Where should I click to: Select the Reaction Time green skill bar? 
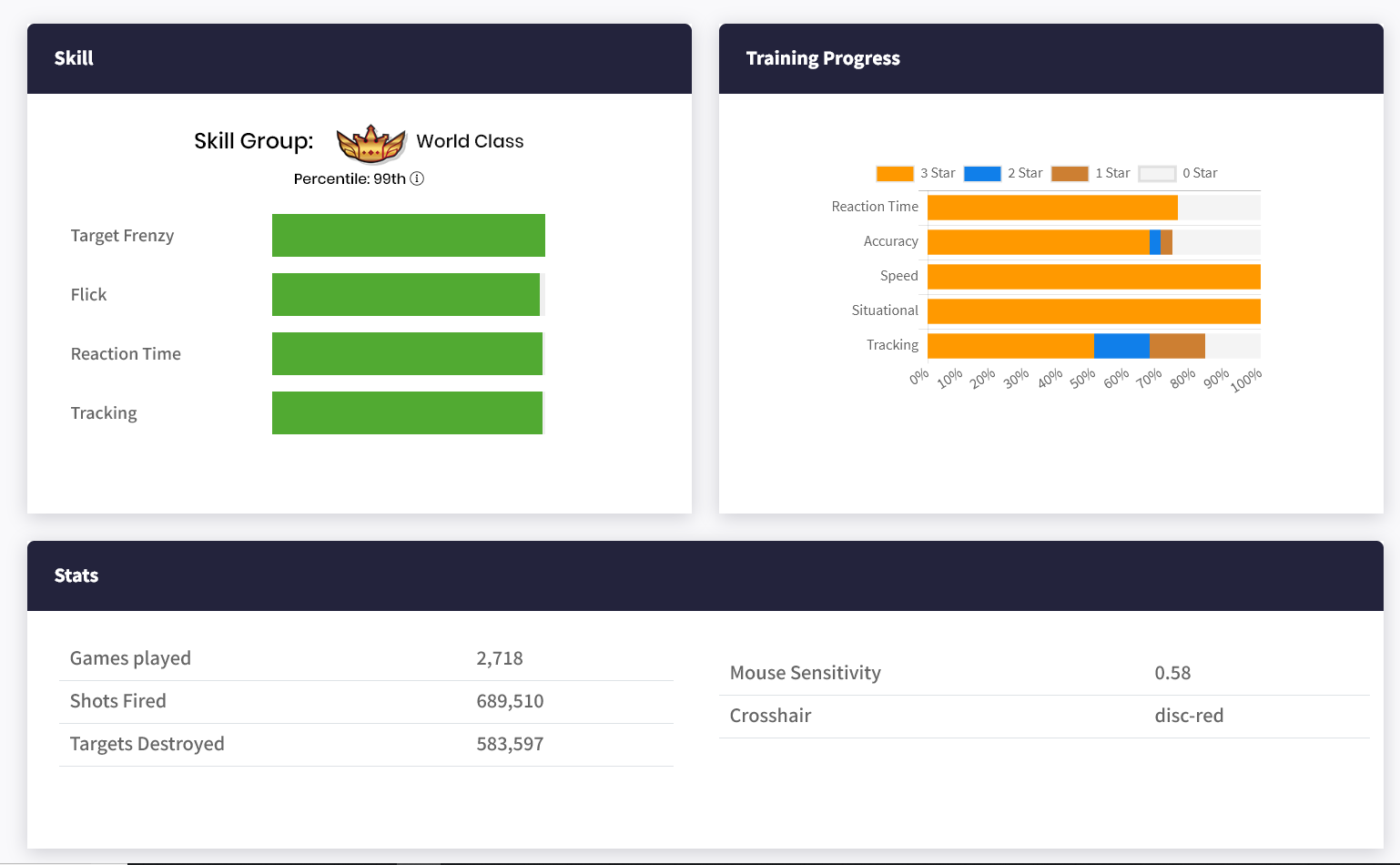tap(407, 354)
